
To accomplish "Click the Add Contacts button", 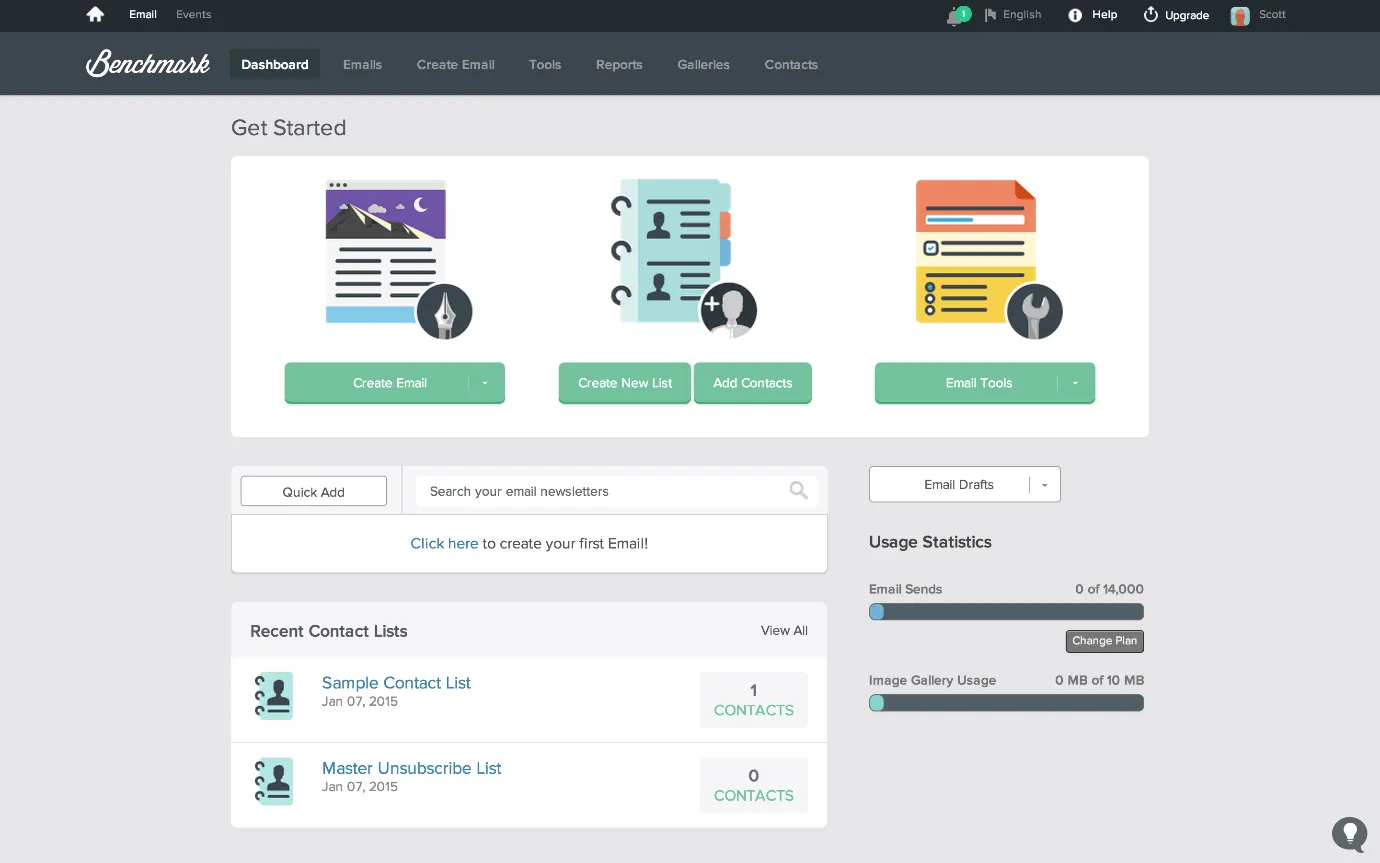I will (752, 383).
